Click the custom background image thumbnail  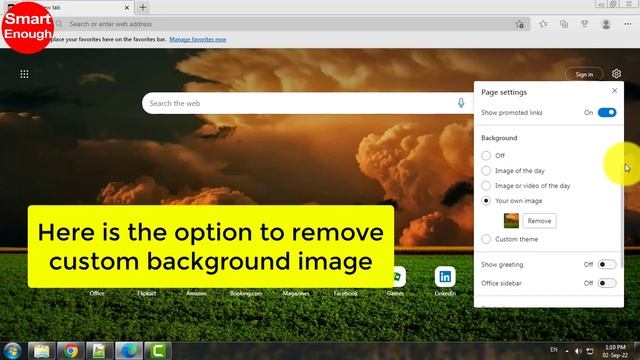point(511,221)
